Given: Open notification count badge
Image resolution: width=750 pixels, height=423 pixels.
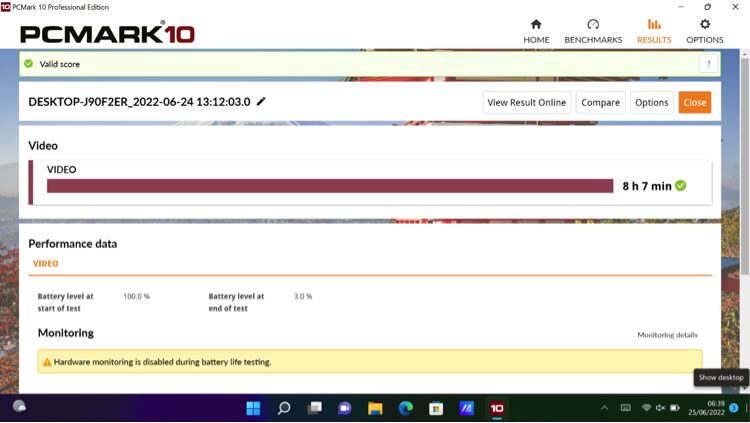Looking at the screenshot, I should pyautogui.click(x=734, y=408).
